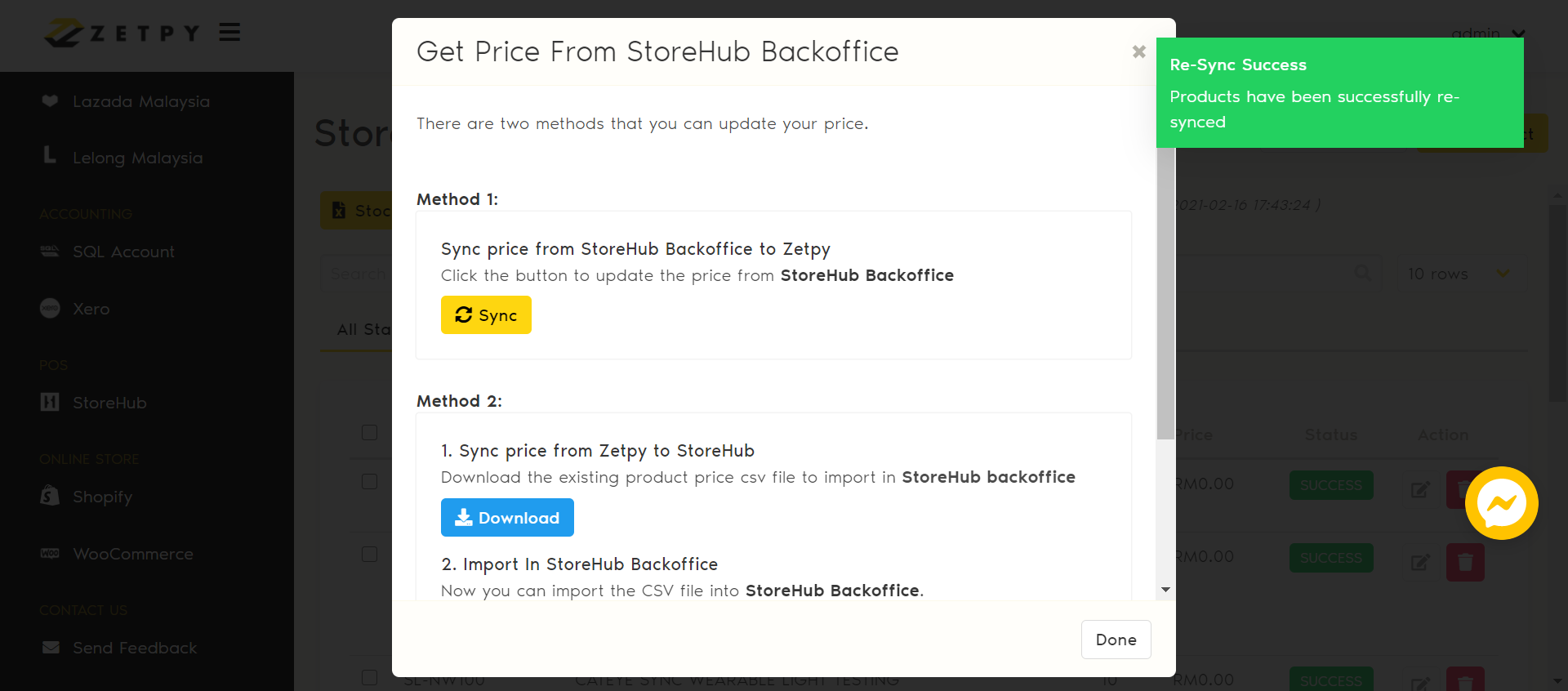The height and width of the screenshot is (691, 1568).
Task: Check the first product row checkbox
Action: coord(370,482)
